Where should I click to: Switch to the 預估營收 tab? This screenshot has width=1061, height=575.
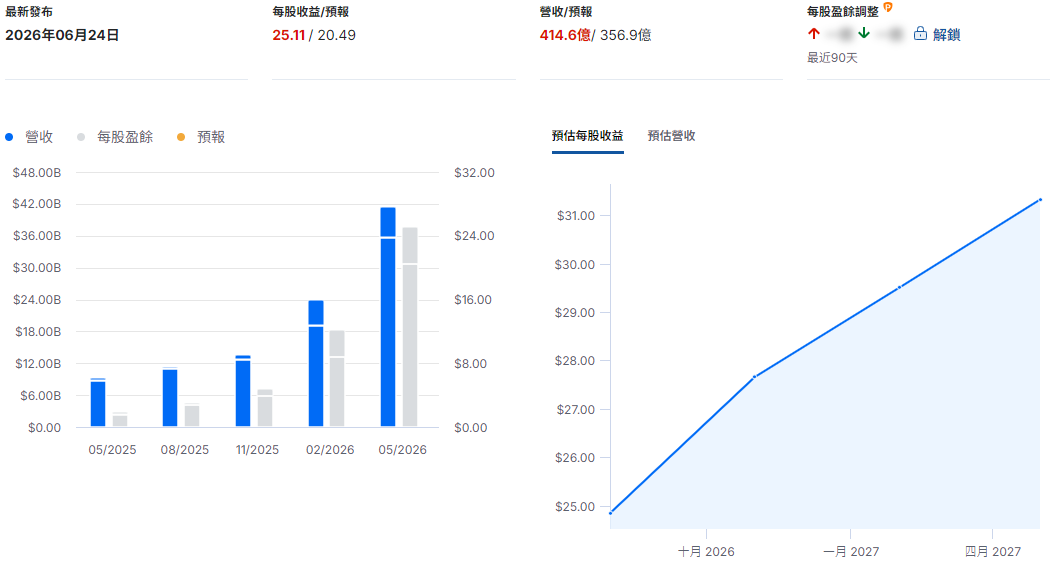(671, 135)
